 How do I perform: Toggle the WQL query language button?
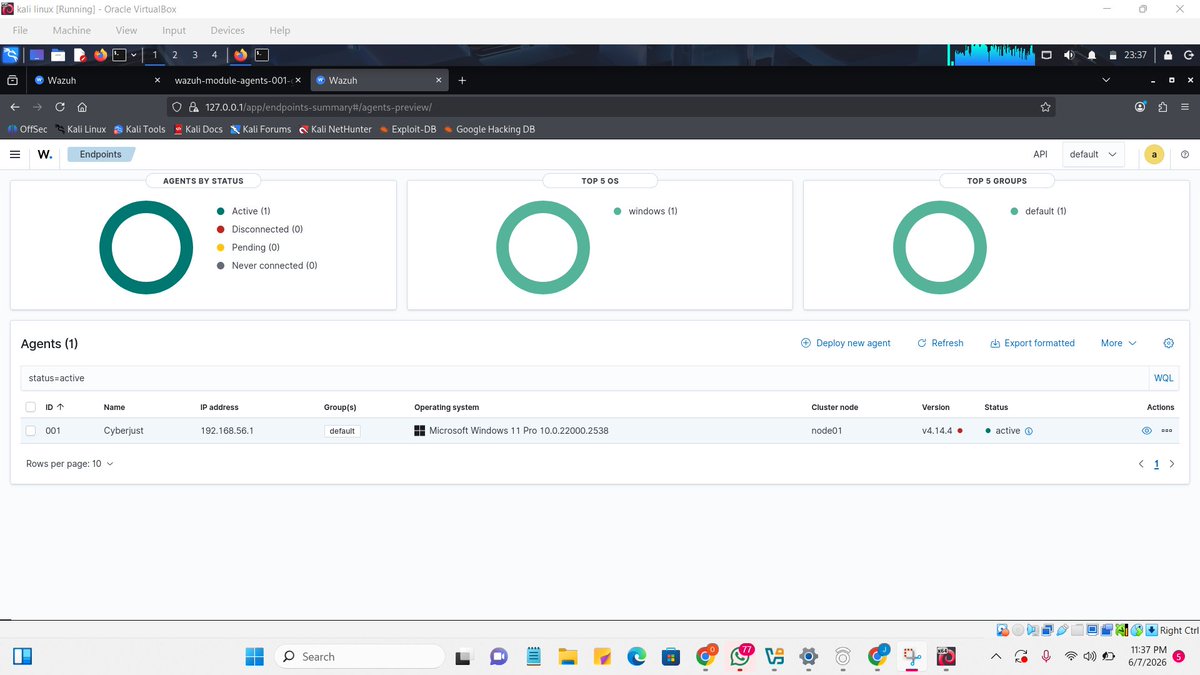[1164, 378]
